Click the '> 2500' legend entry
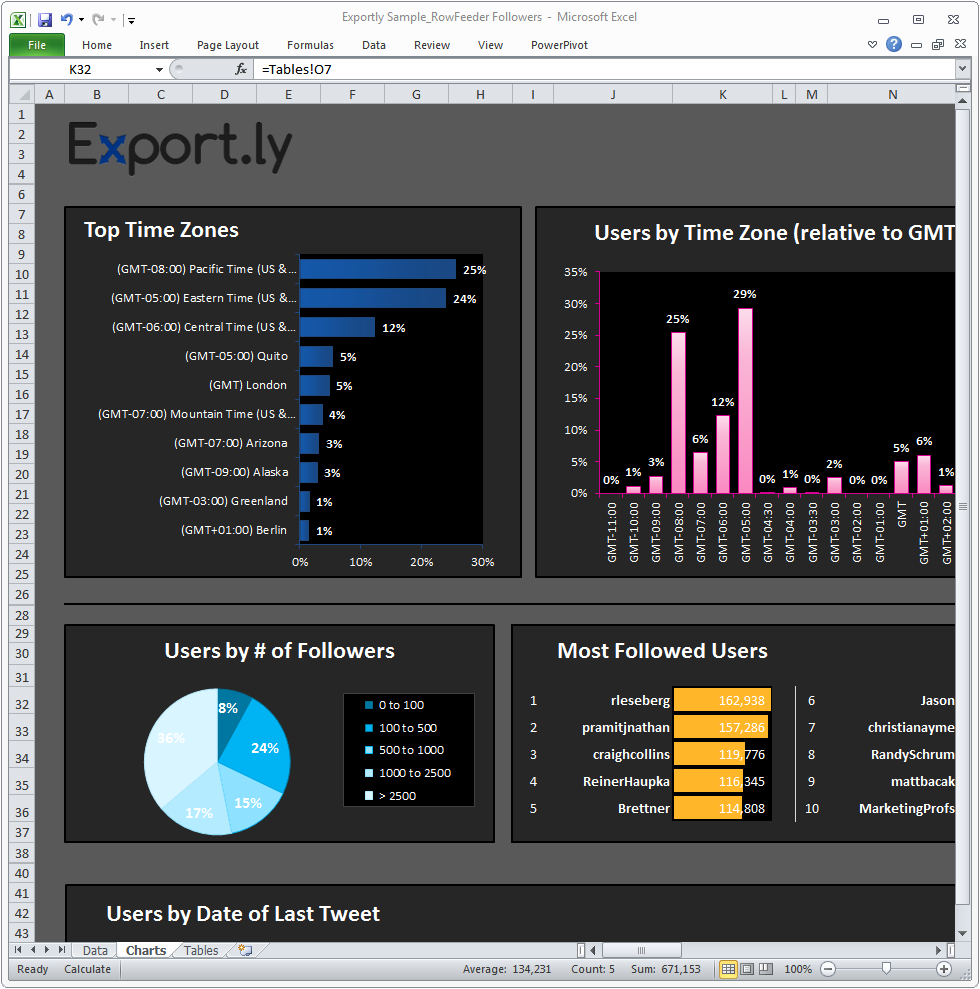 (x=391, y=796)
